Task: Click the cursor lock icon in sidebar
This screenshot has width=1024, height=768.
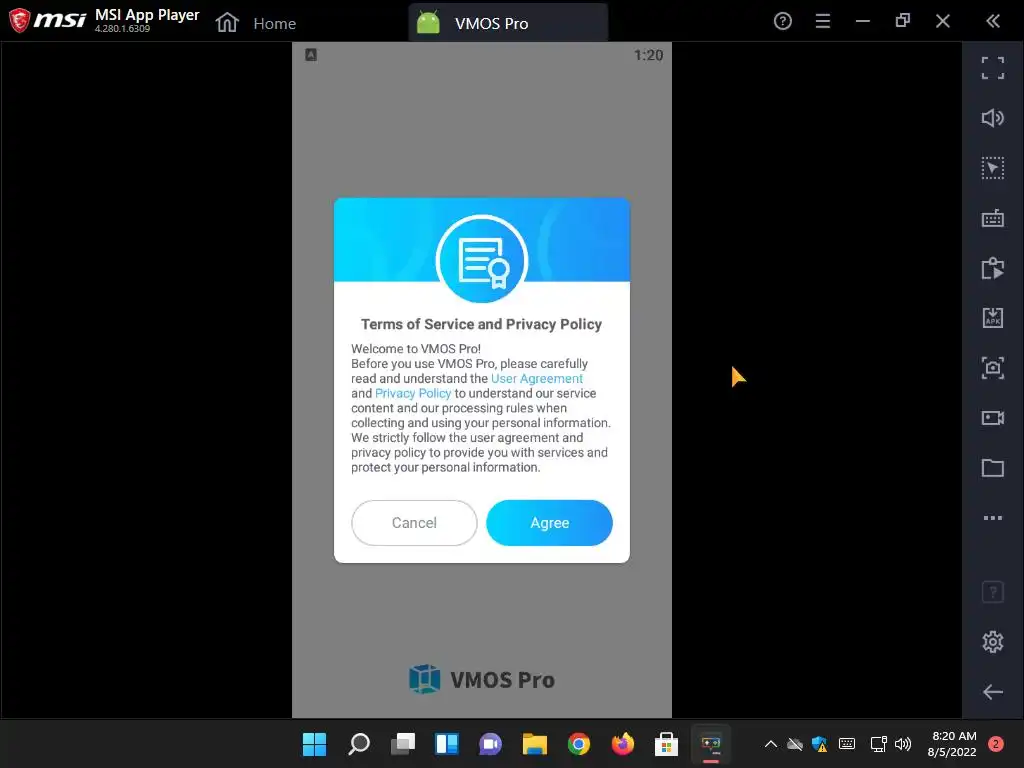Action: click(993, 168)
